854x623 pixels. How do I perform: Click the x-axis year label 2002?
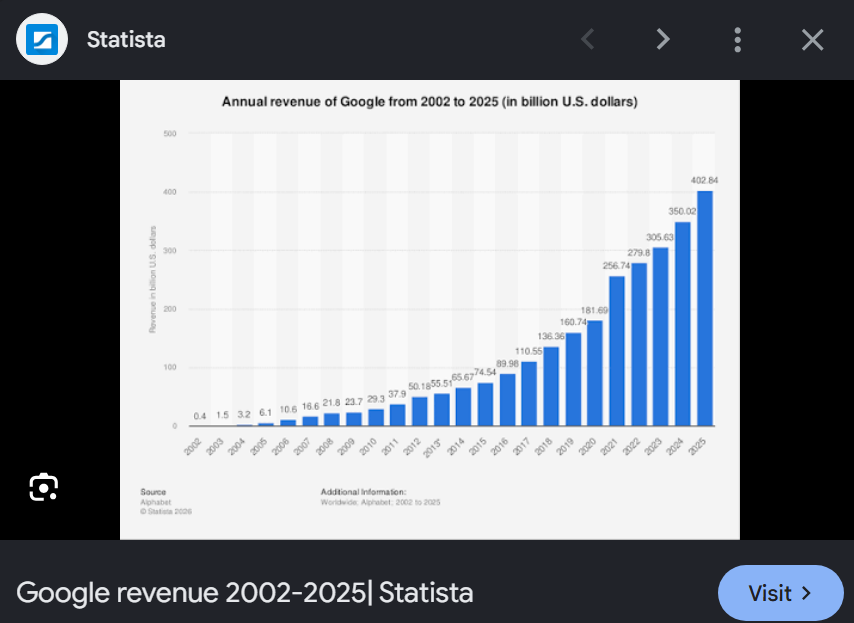[x=193, y=447]
